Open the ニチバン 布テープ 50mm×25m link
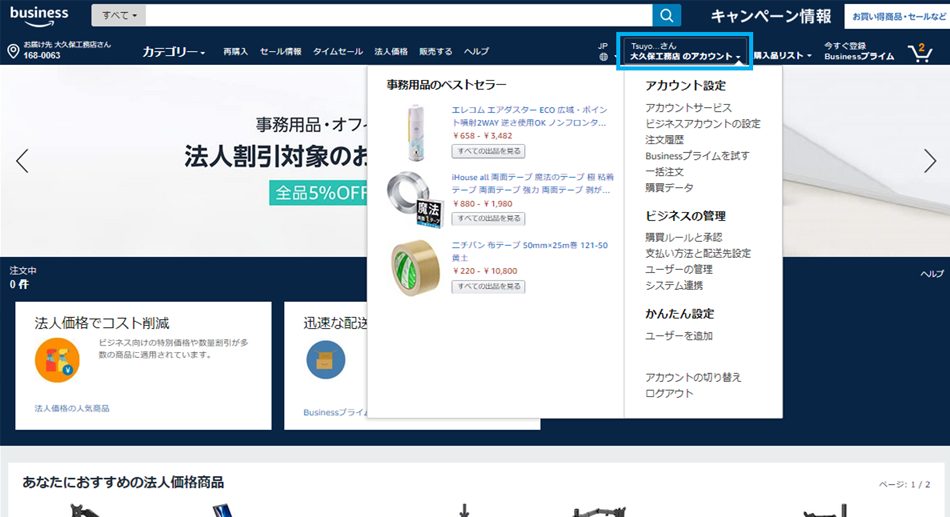Image resolution: width=950 pixels, height=517 pixels. 530,251
